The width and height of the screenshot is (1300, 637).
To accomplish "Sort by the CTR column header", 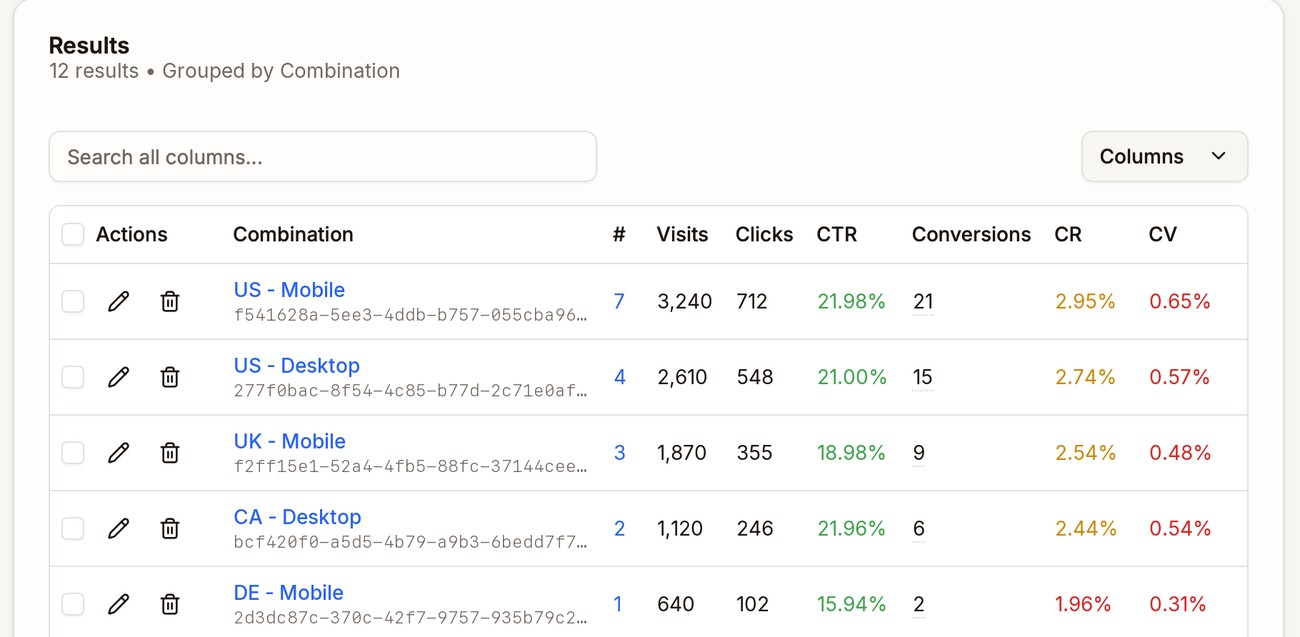I will pyautogui.click(x=837, y=234).
